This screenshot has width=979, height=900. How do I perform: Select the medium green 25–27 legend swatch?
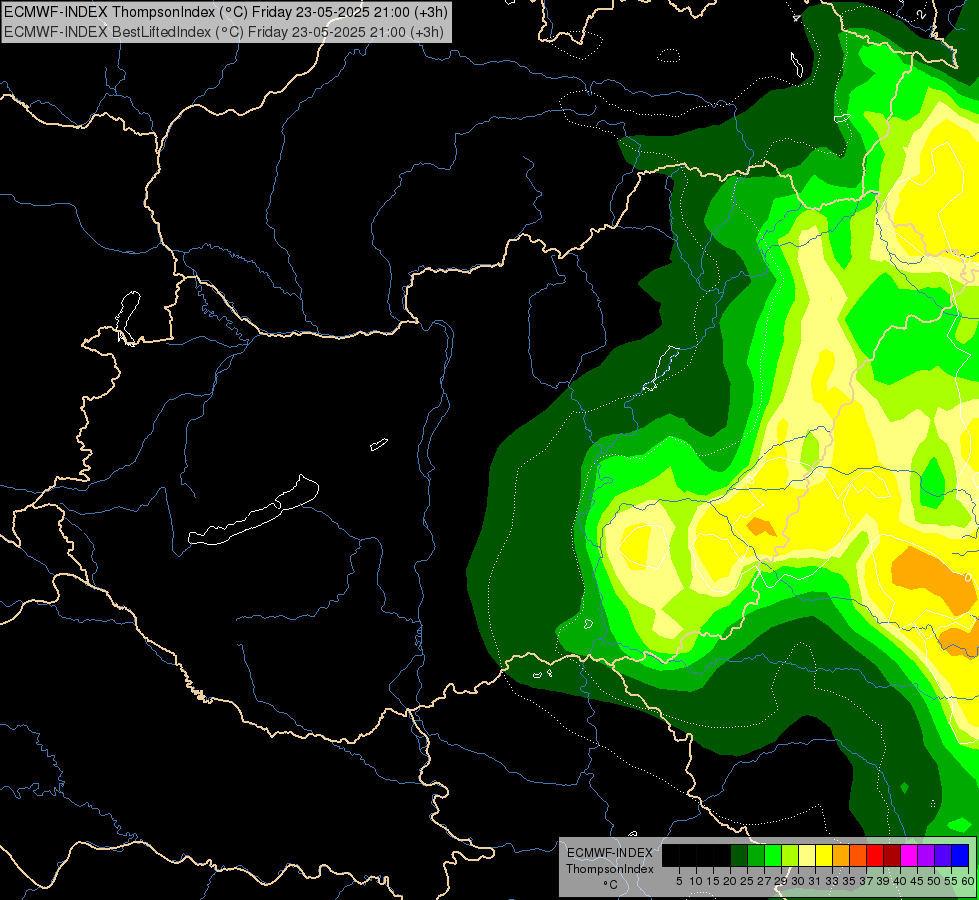coord(756,855)
